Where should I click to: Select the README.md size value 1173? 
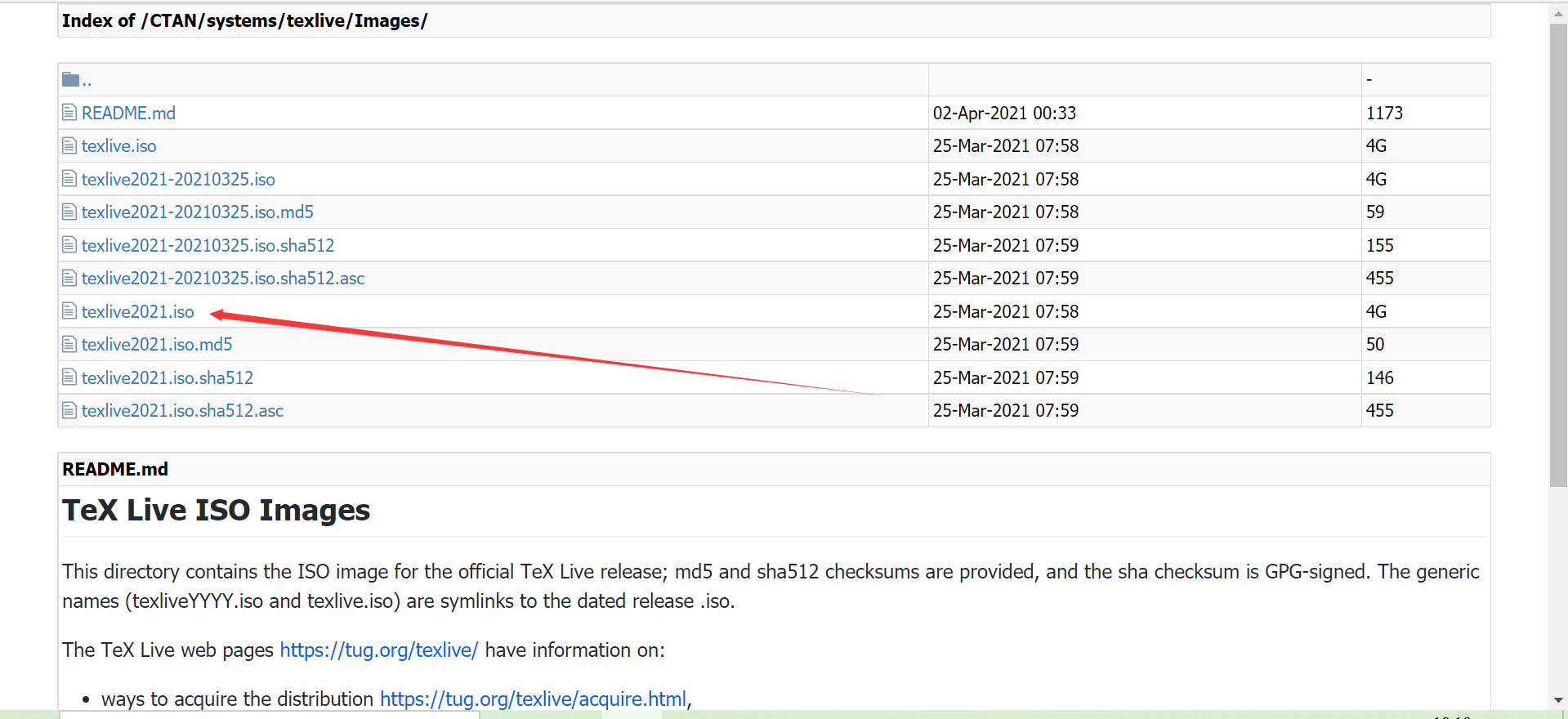point(1384,113)
